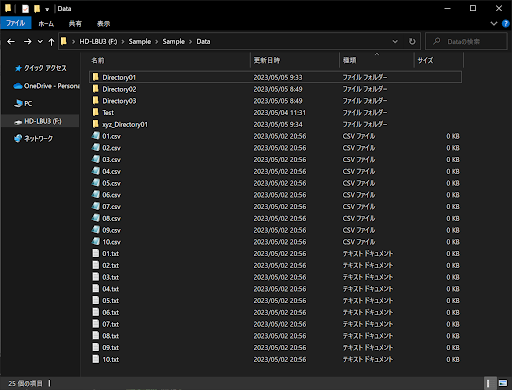The image size is (512, 390).
Task: Select 04.txt file name
Action: (111, 289)
